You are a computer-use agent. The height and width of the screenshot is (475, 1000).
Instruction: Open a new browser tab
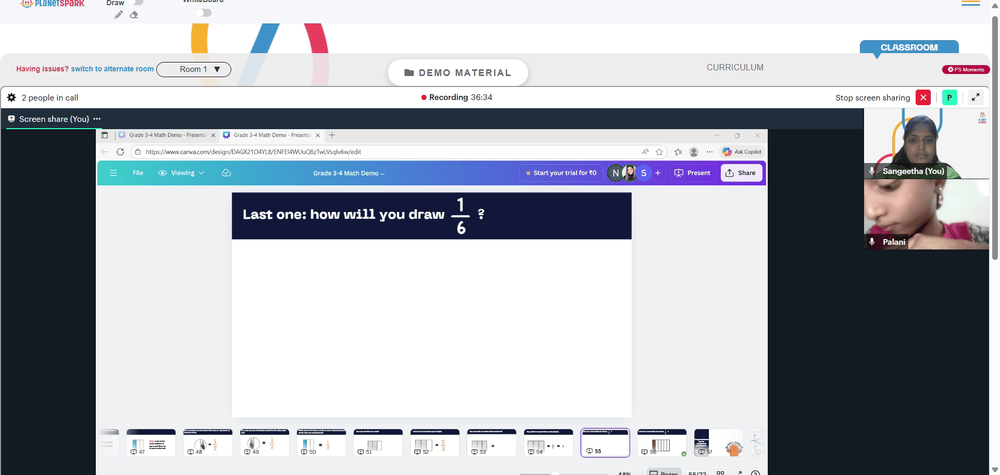click(x=332, y=135)
